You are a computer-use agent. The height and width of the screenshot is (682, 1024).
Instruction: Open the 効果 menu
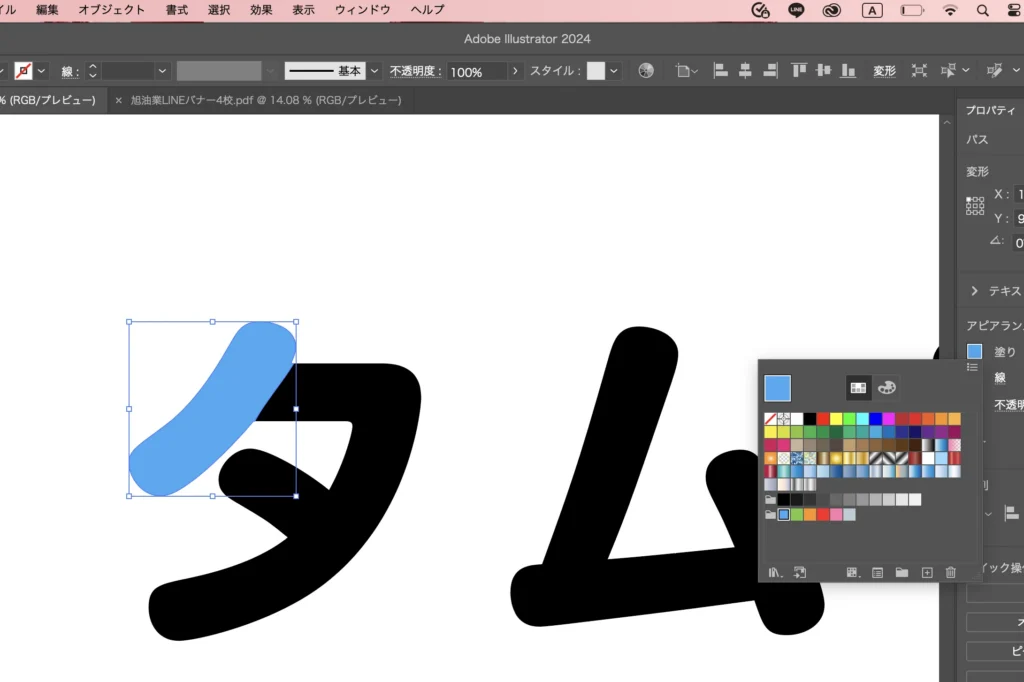click(261, 10)
